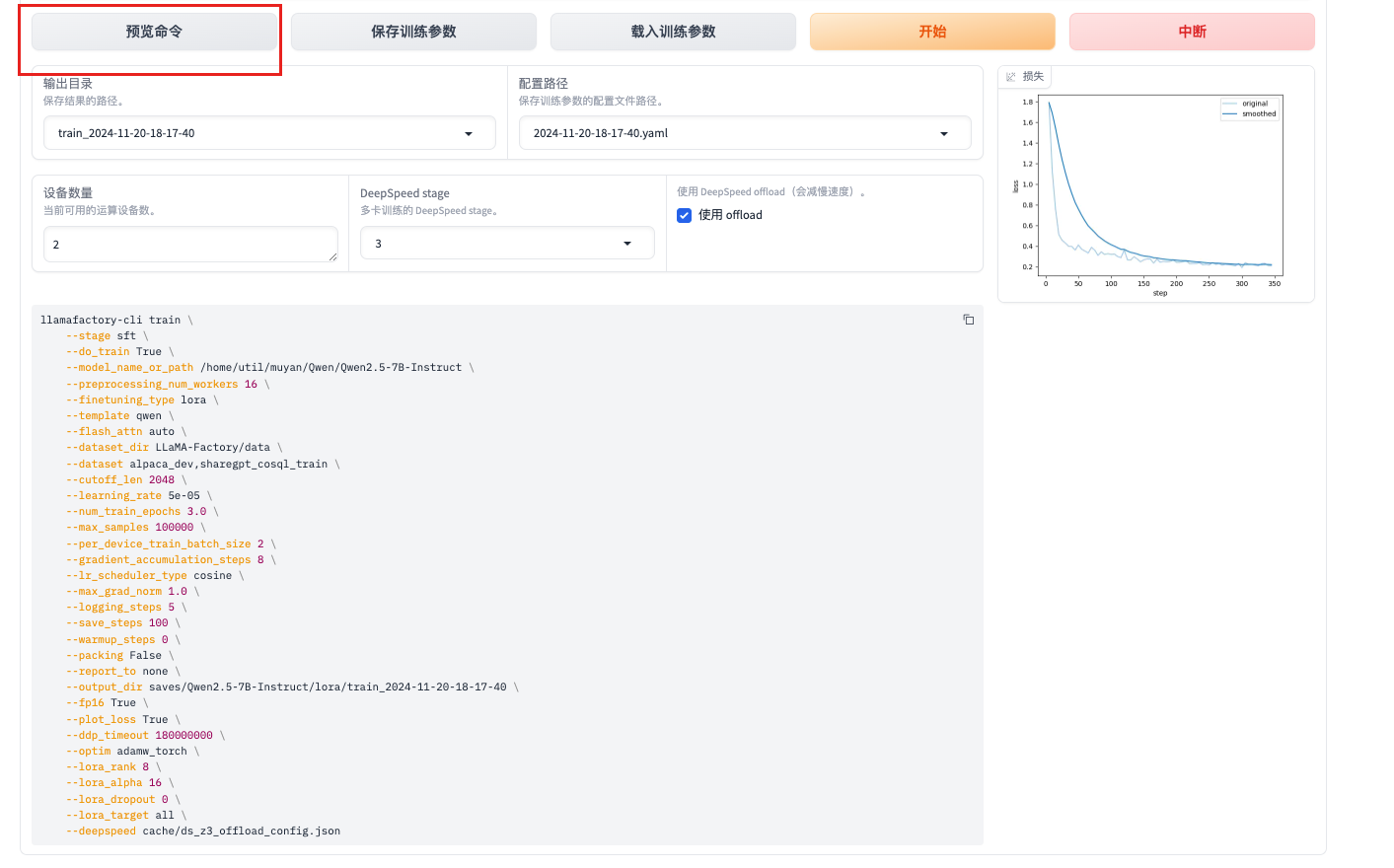Abort training with the red 中断 button
Screen dimensions: 1394x868
1192,32
